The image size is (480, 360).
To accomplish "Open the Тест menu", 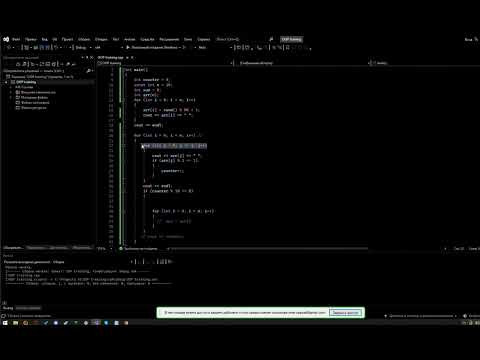I will [116, 39].
